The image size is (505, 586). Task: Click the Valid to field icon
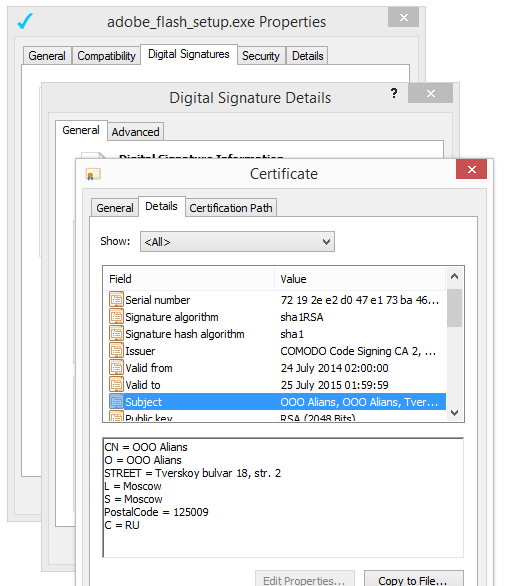[116, 385]
